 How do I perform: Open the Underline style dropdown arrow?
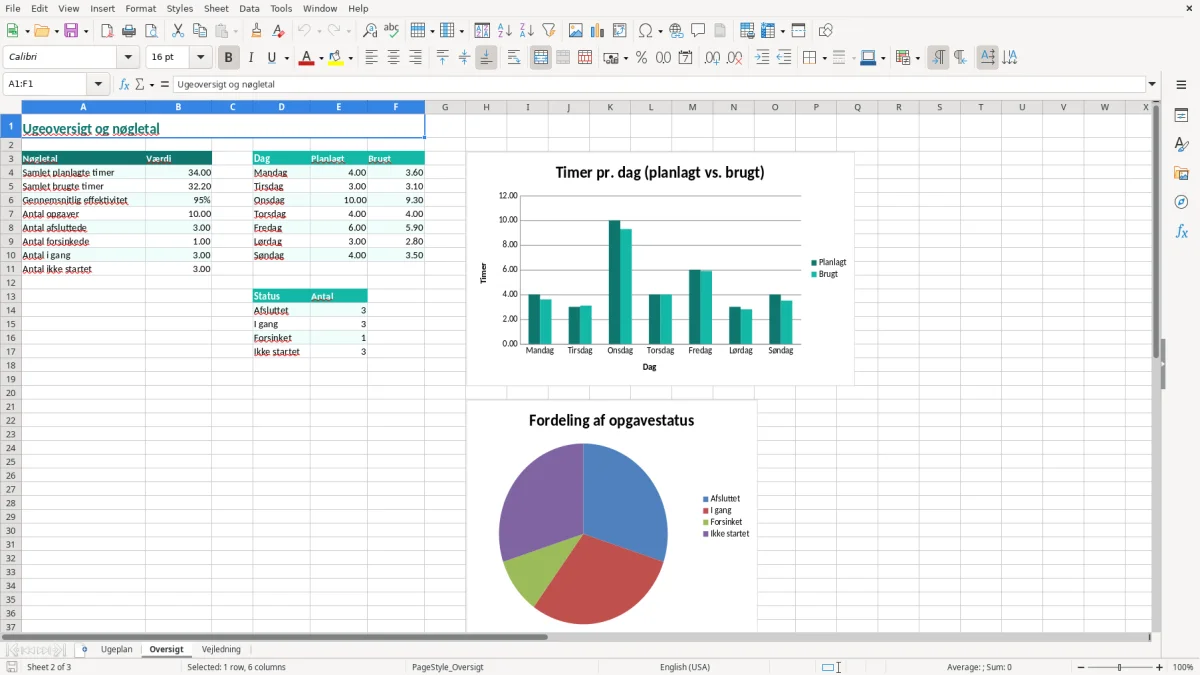pyautogui.click(x=287, y=58)
